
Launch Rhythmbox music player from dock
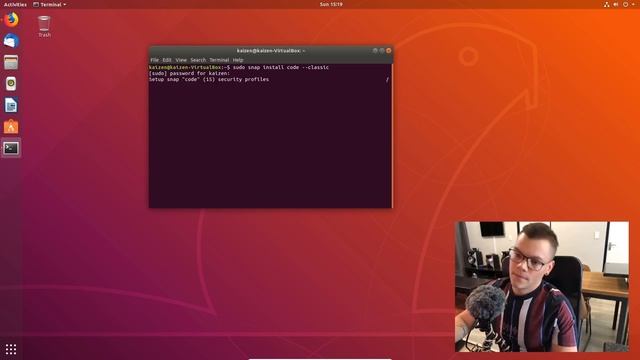click(x=11, y=84)
